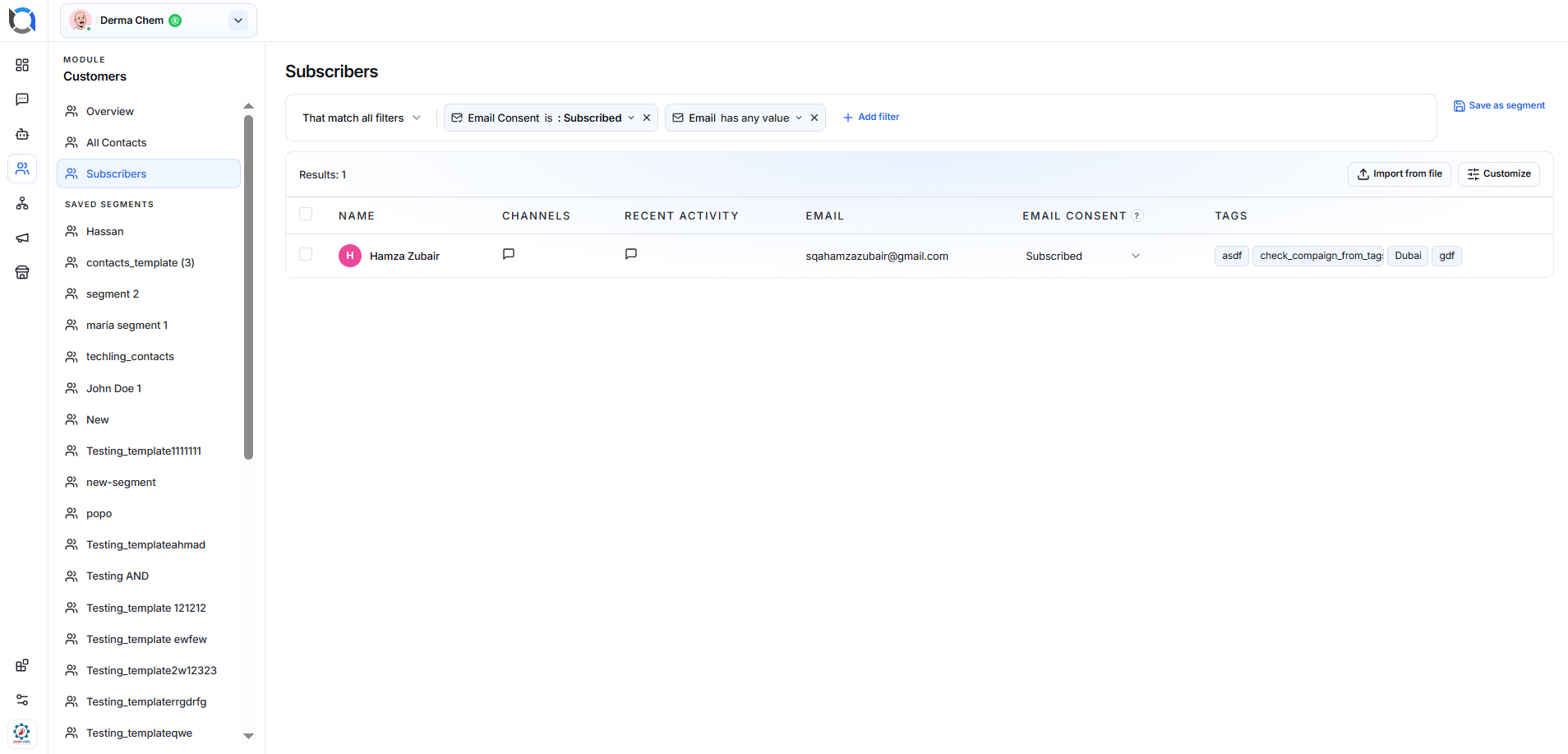This screenshot has height=754, width=1568.
Task: Click the app logo at top left
Action: [22, 20]
